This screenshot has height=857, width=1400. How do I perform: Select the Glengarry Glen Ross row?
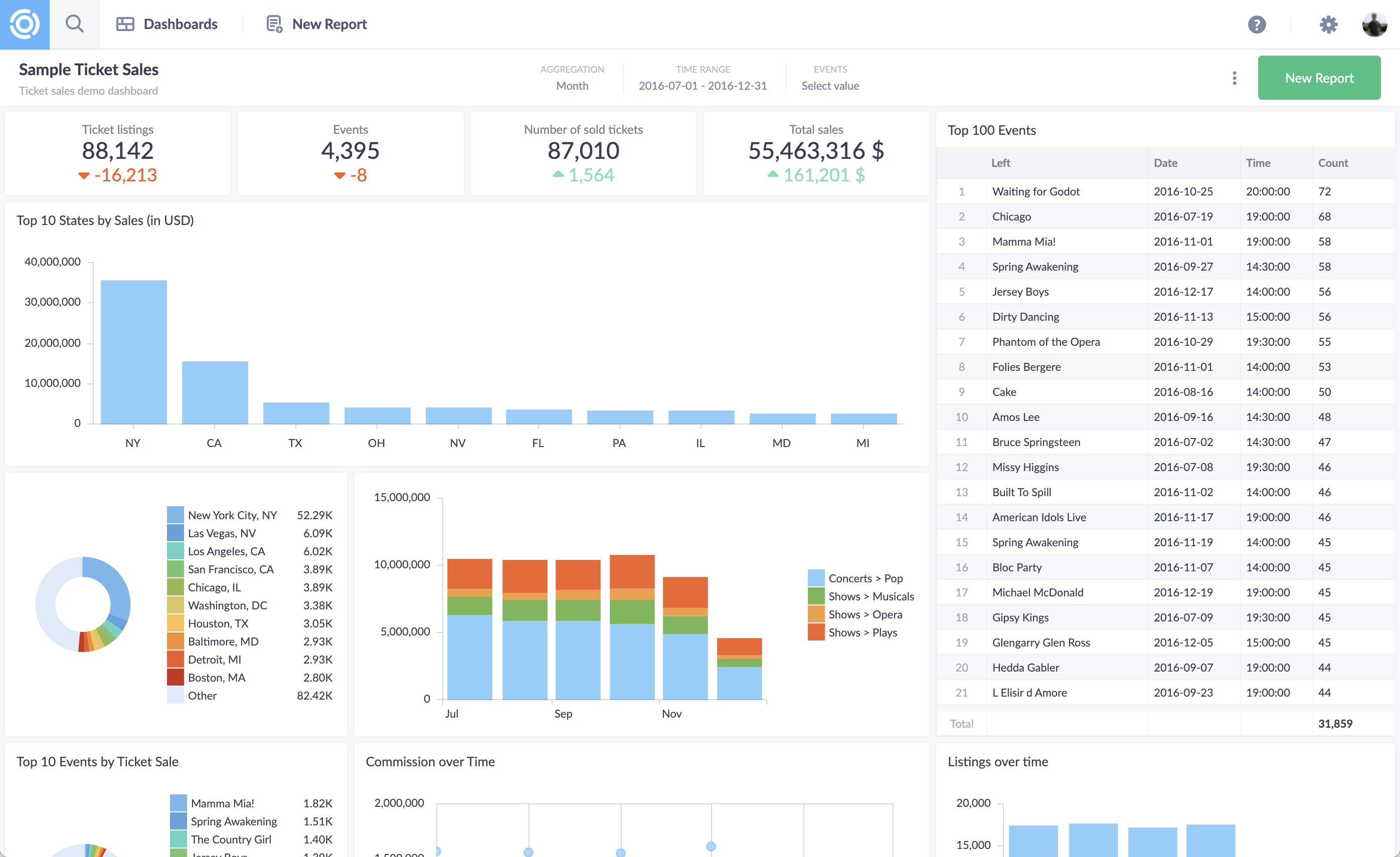1165,642
